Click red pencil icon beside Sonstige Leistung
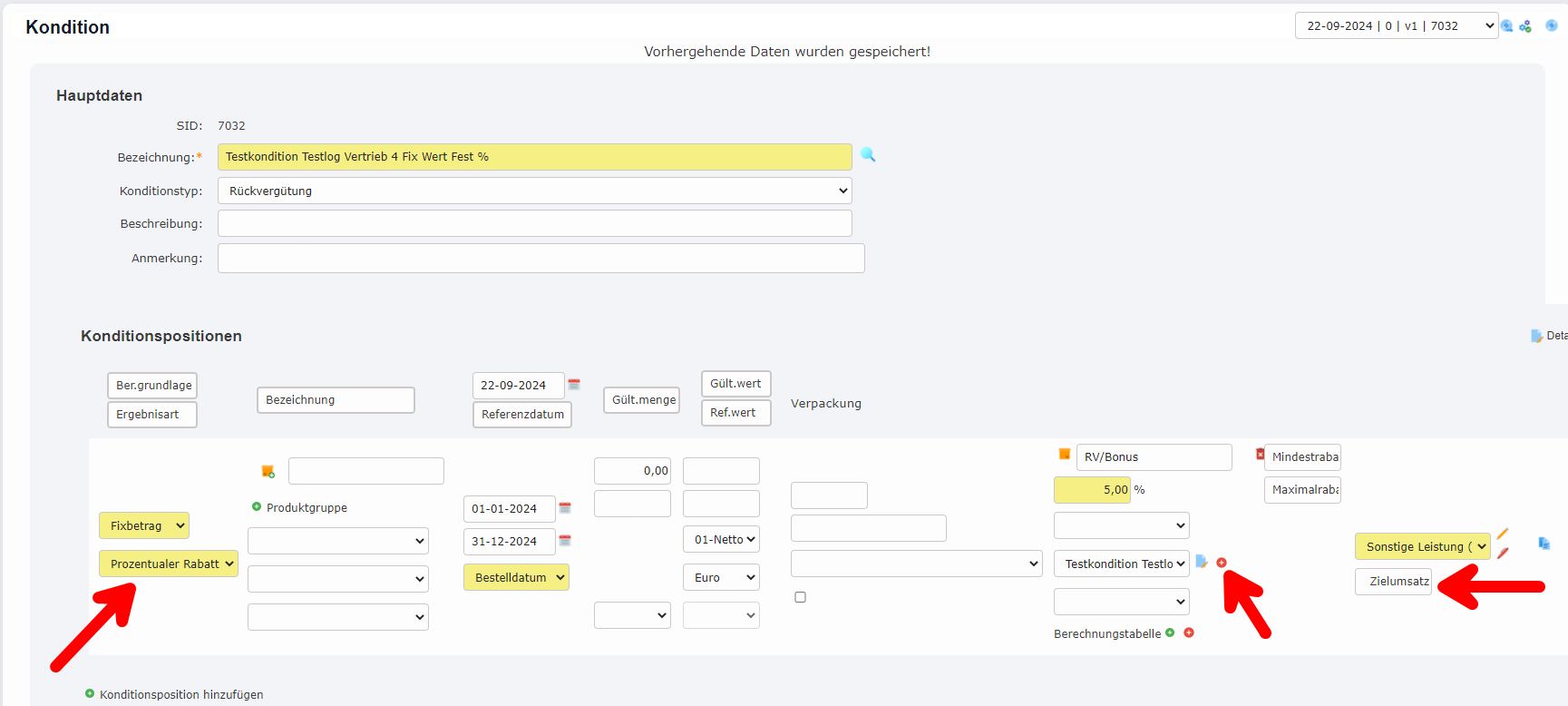The width and height of the screenshot is (1568, 706). [x=1503, y=553]
